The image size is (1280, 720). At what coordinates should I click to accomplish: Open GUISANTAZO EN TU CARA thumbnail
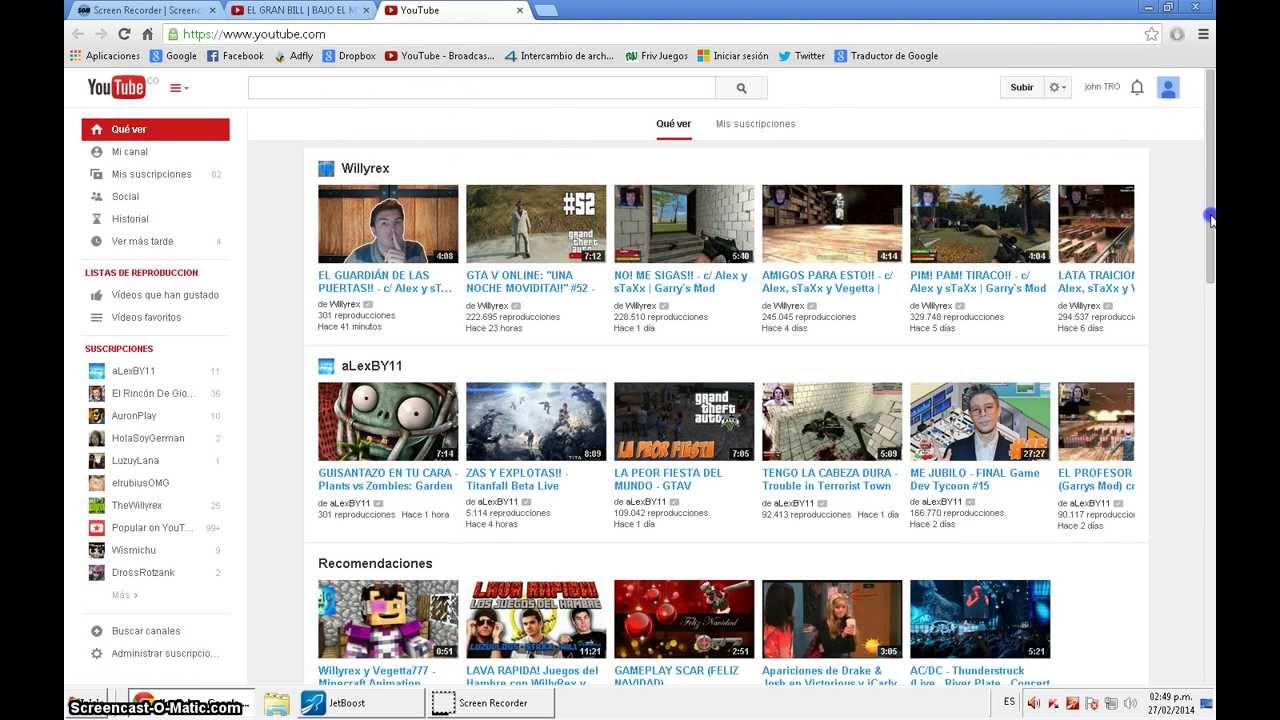[388, 421]
